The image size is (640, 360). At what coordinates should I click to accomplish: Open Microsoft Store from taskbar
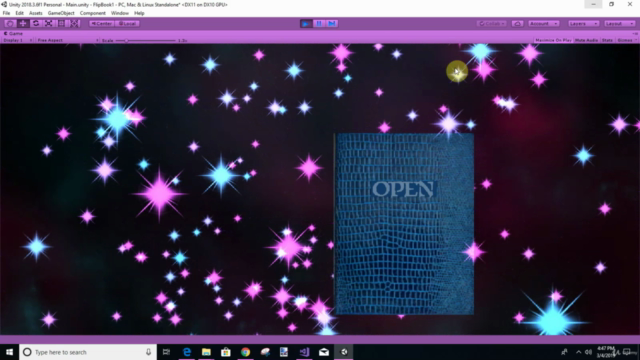click(x=226, y=352)
